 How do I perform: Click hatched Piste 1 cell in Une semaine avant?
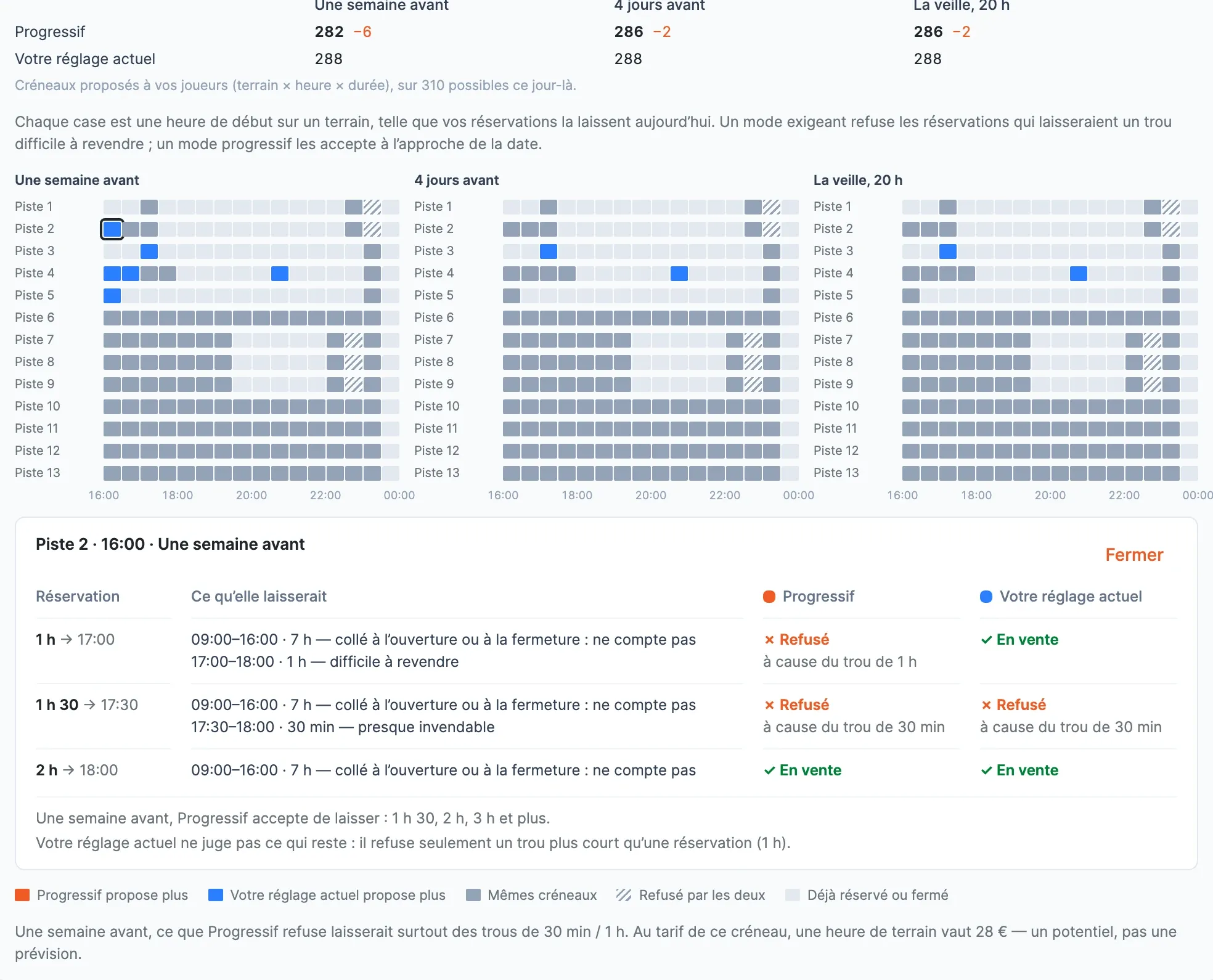(372, 207)
